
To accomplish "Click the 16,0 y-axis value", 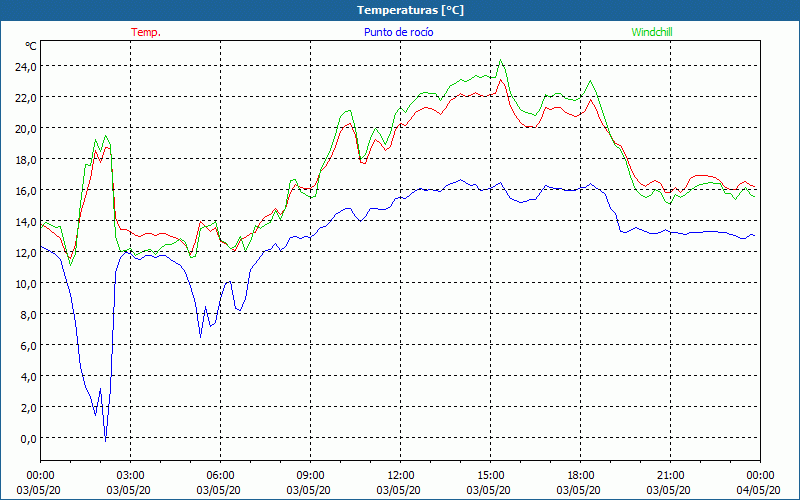I will 26,190.
